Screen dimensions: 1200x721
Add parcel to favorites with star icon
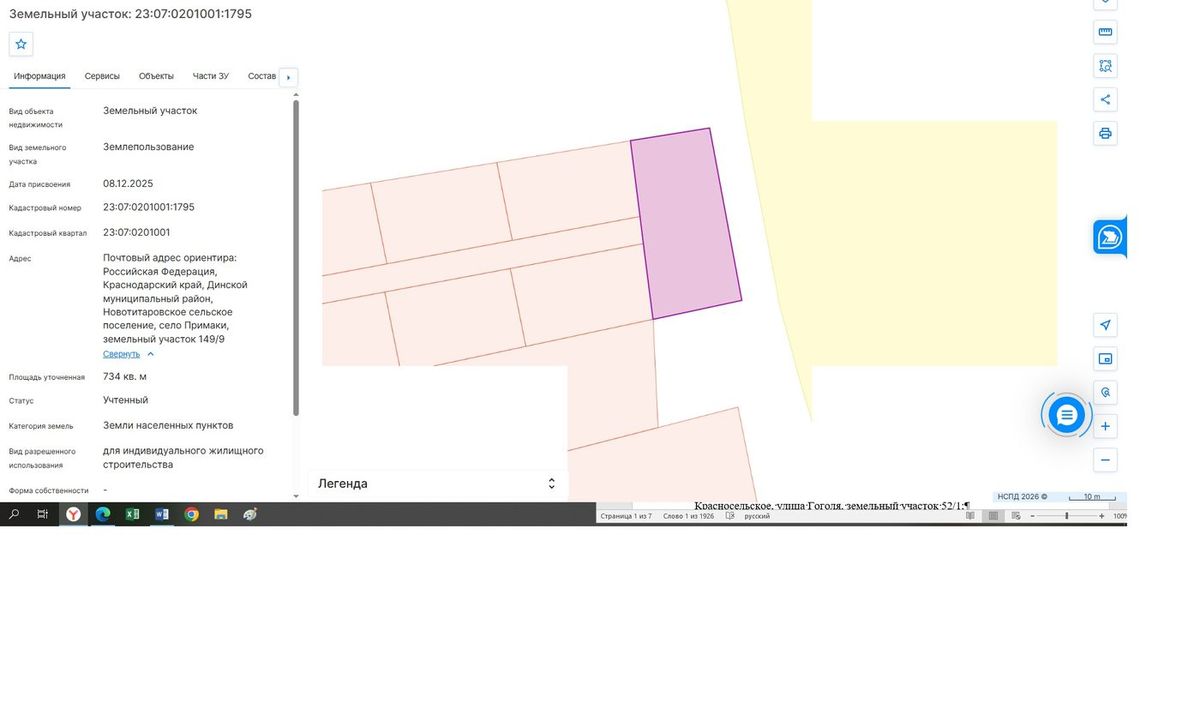[x=21, y=44]
